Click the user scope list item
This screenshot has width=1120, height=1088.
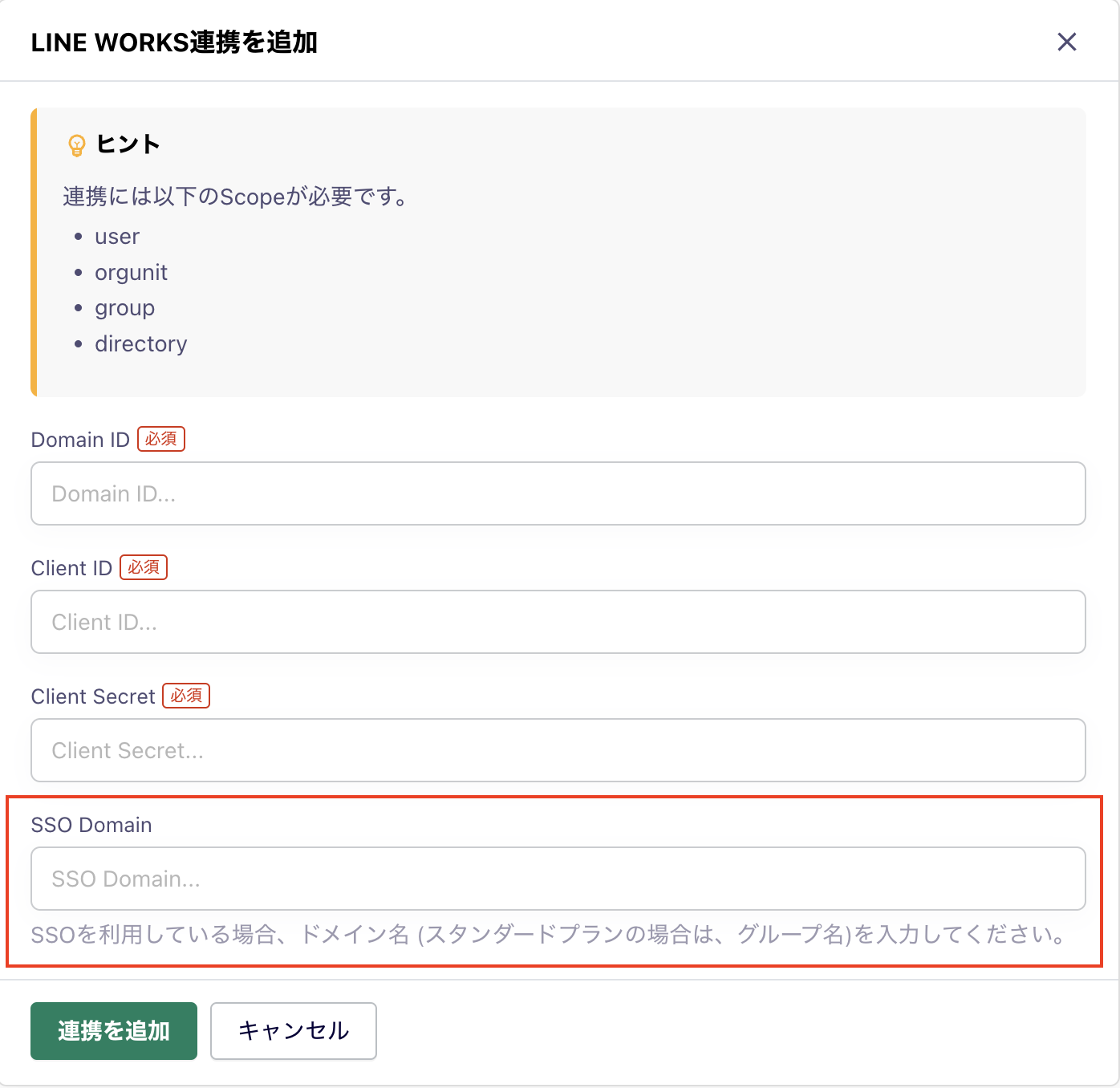[117, 236]
